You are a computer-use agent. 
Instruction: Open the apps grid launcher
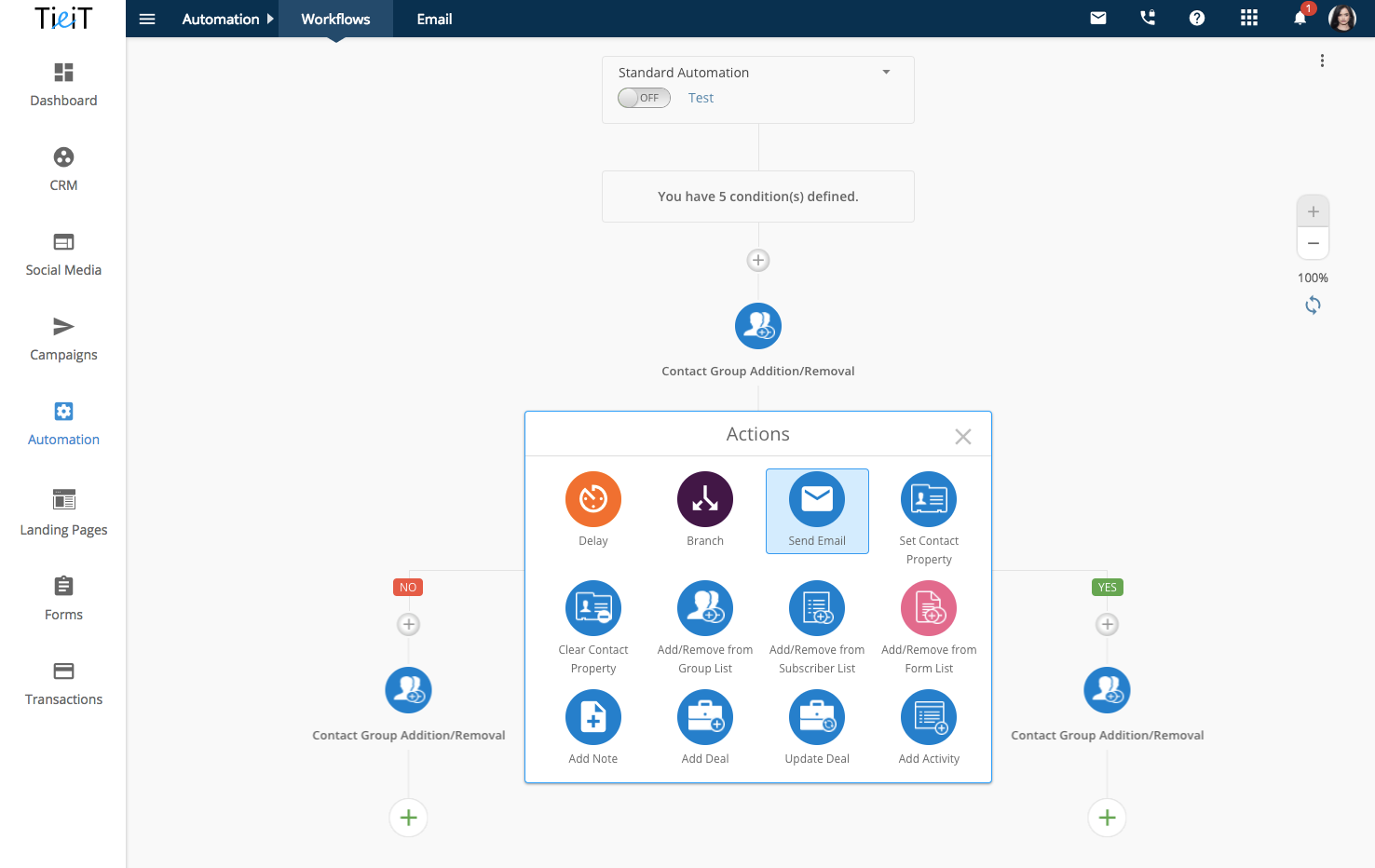coord(1248,18)
